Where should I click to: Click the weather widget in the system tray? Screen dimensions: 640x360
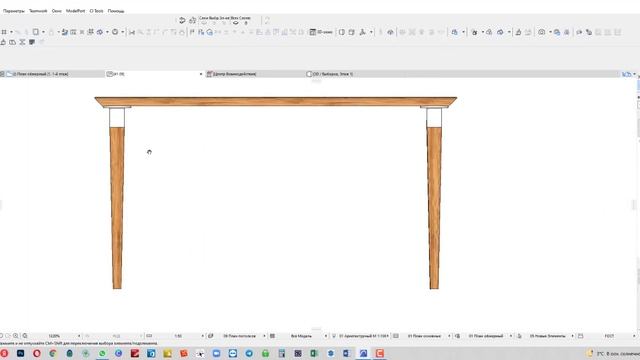(613, 353)
